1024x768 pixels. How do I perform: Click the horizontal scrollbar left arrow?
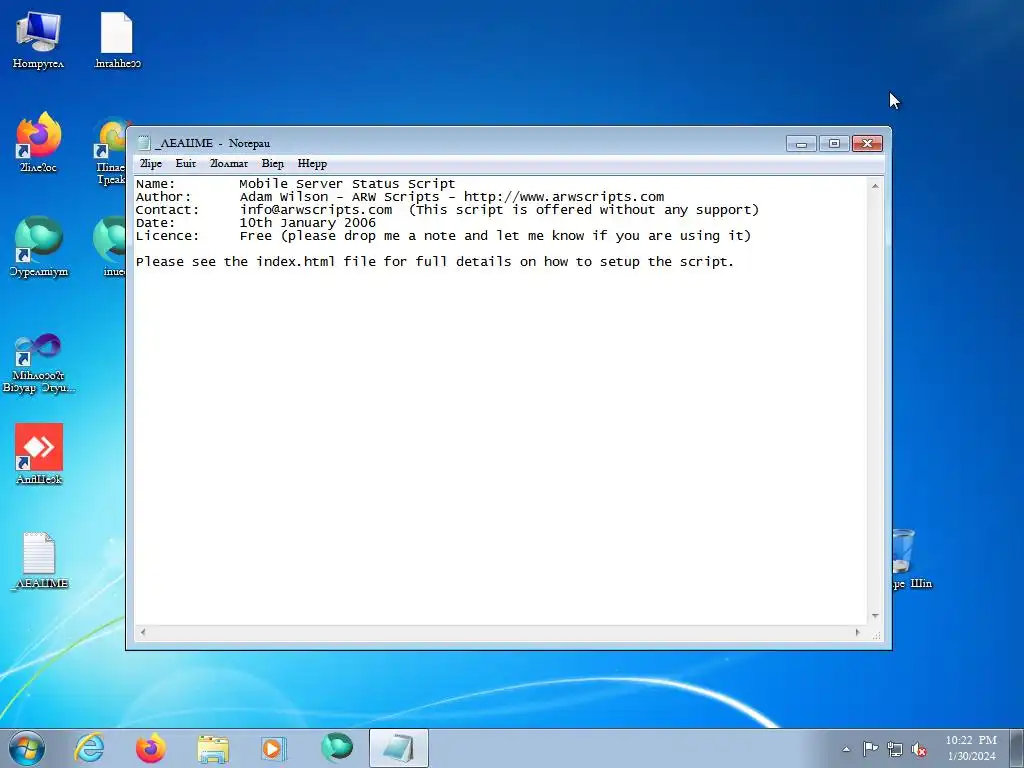click(143, 632)
